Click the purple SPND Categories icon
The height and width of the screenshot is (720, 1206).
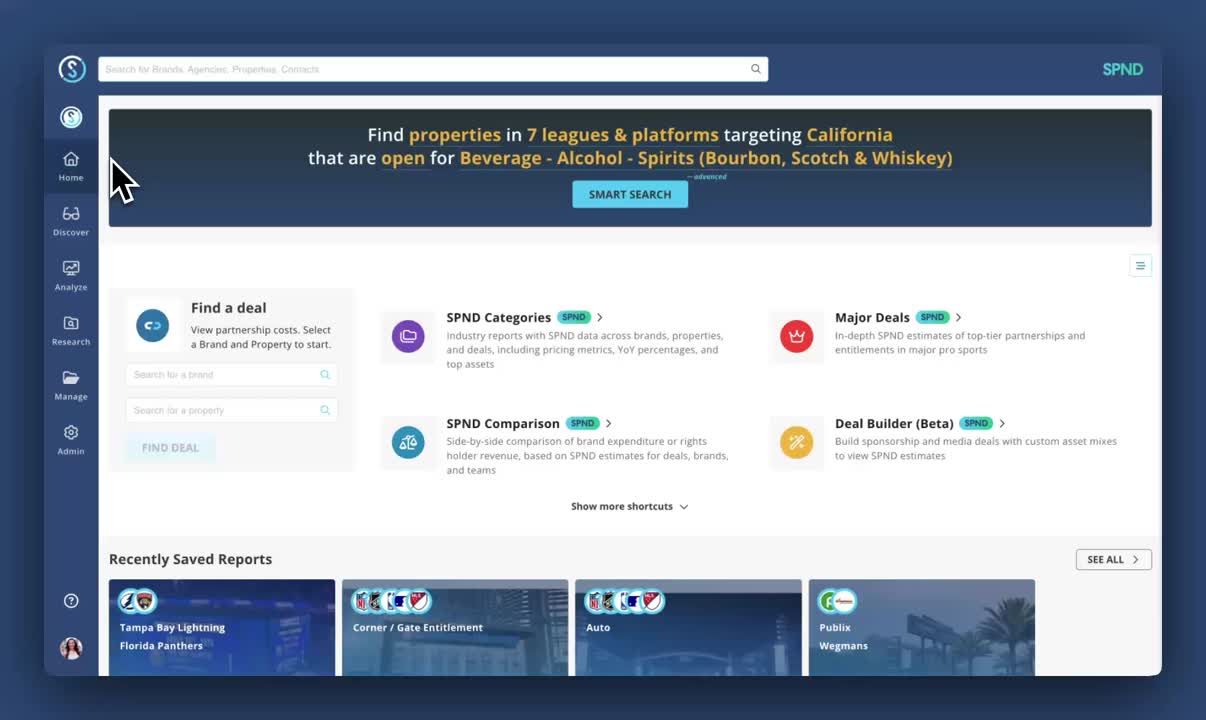pos(408,336)
